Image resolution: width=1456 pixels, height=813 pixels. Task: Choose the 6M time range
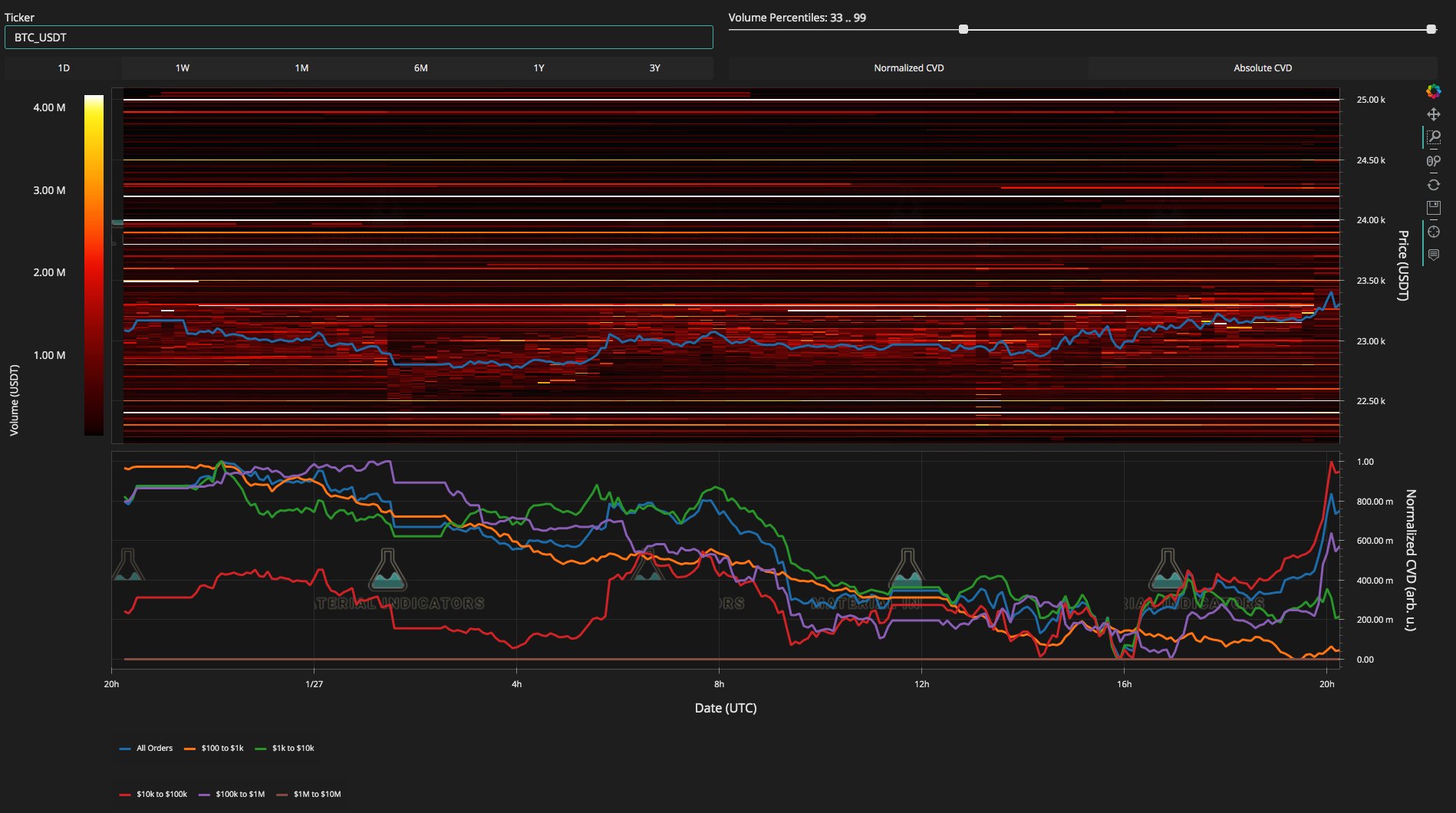coord(420,68)
